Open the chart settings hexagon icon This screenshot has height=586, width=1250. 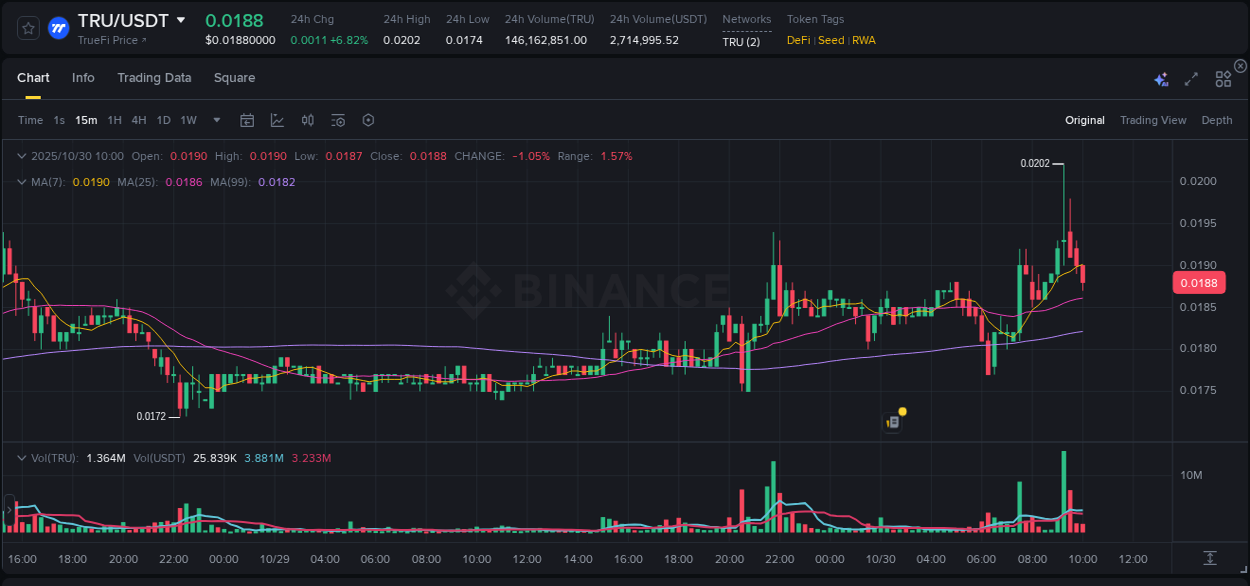(x=368, y=120)
